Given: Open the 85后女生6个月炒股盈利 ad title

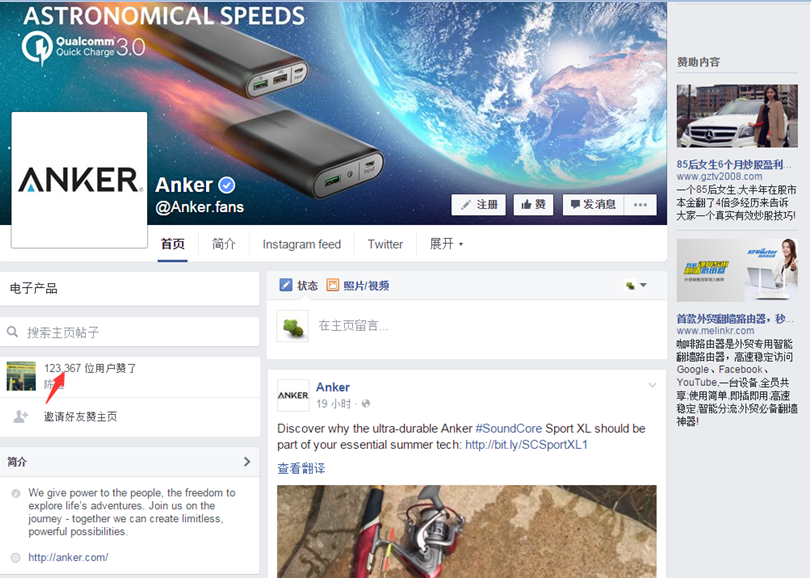Looking at the screenshot, I should tap(734, 164).
